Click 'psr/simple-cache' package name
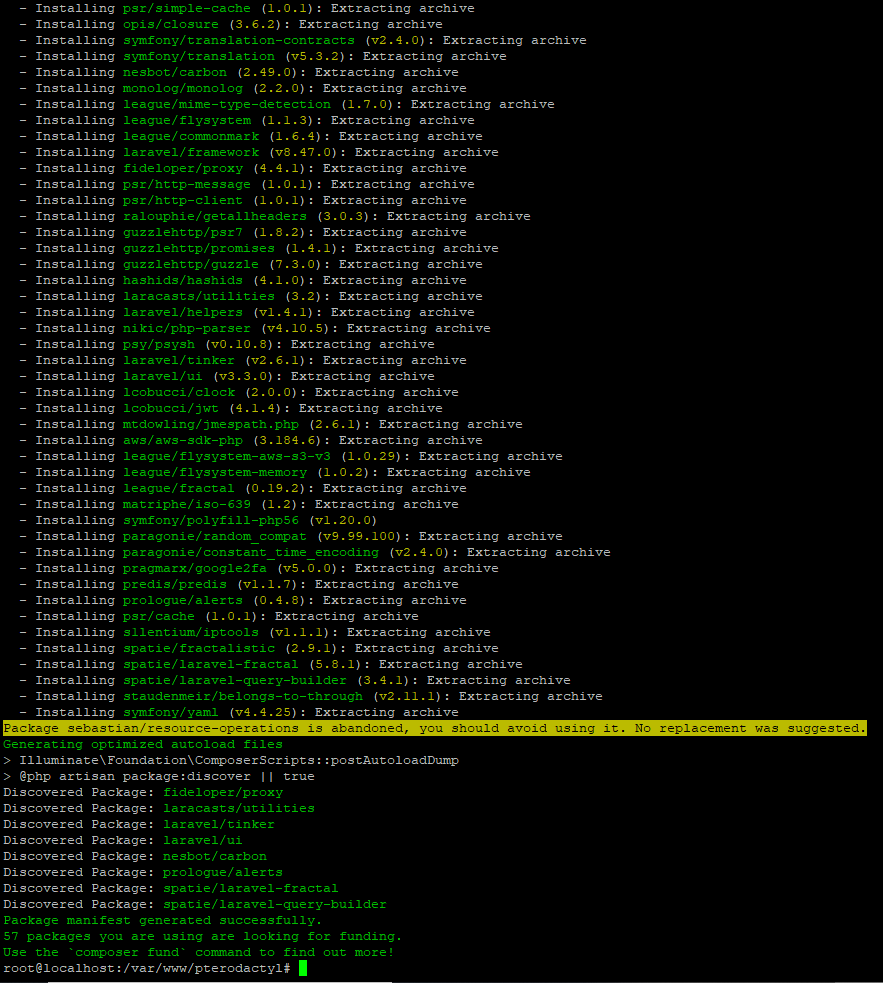 [186, 9]
